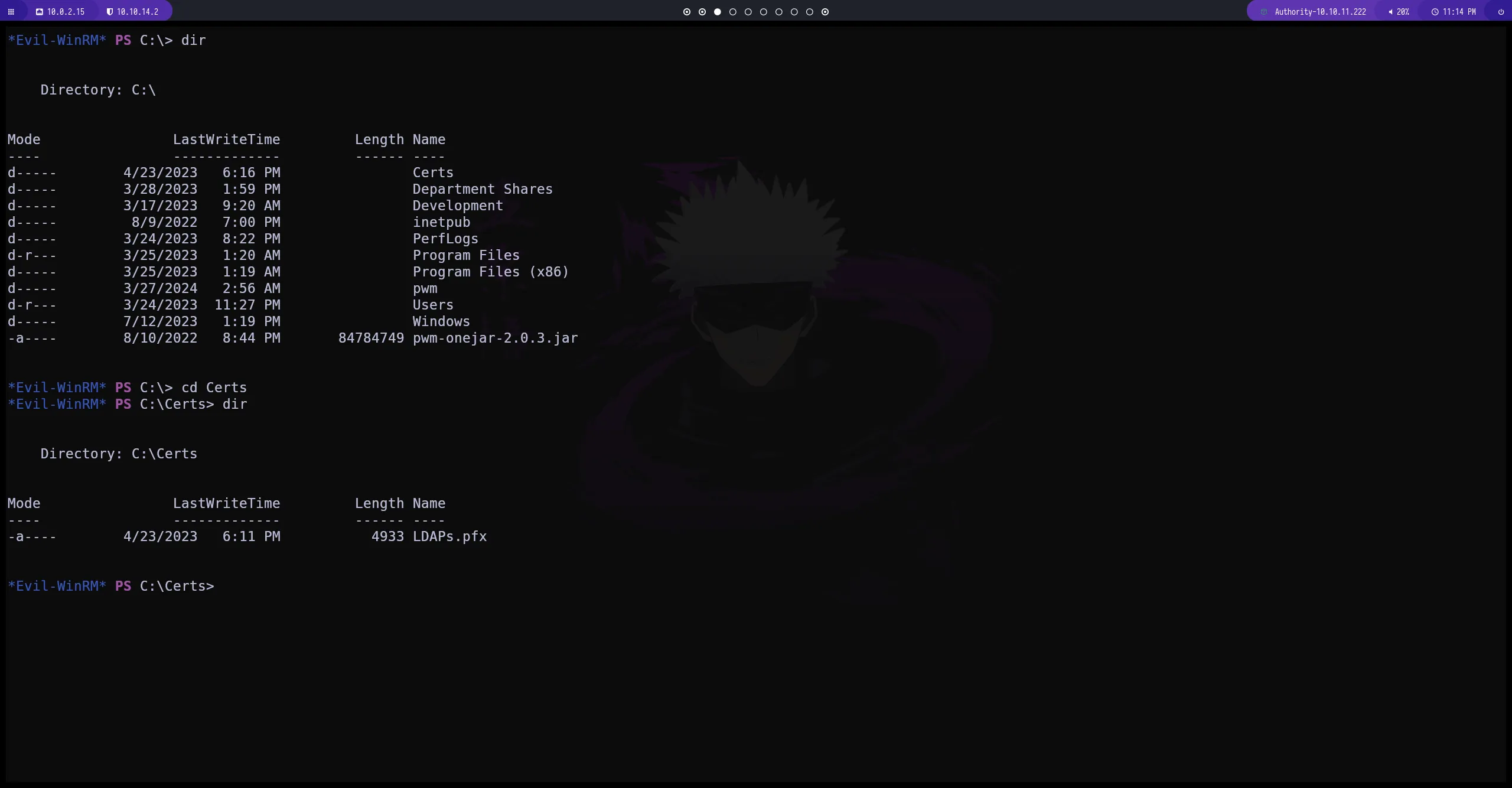Switch to the fourth workspace dot
This screenshot has height=788, width=1512.
(732, 12)
